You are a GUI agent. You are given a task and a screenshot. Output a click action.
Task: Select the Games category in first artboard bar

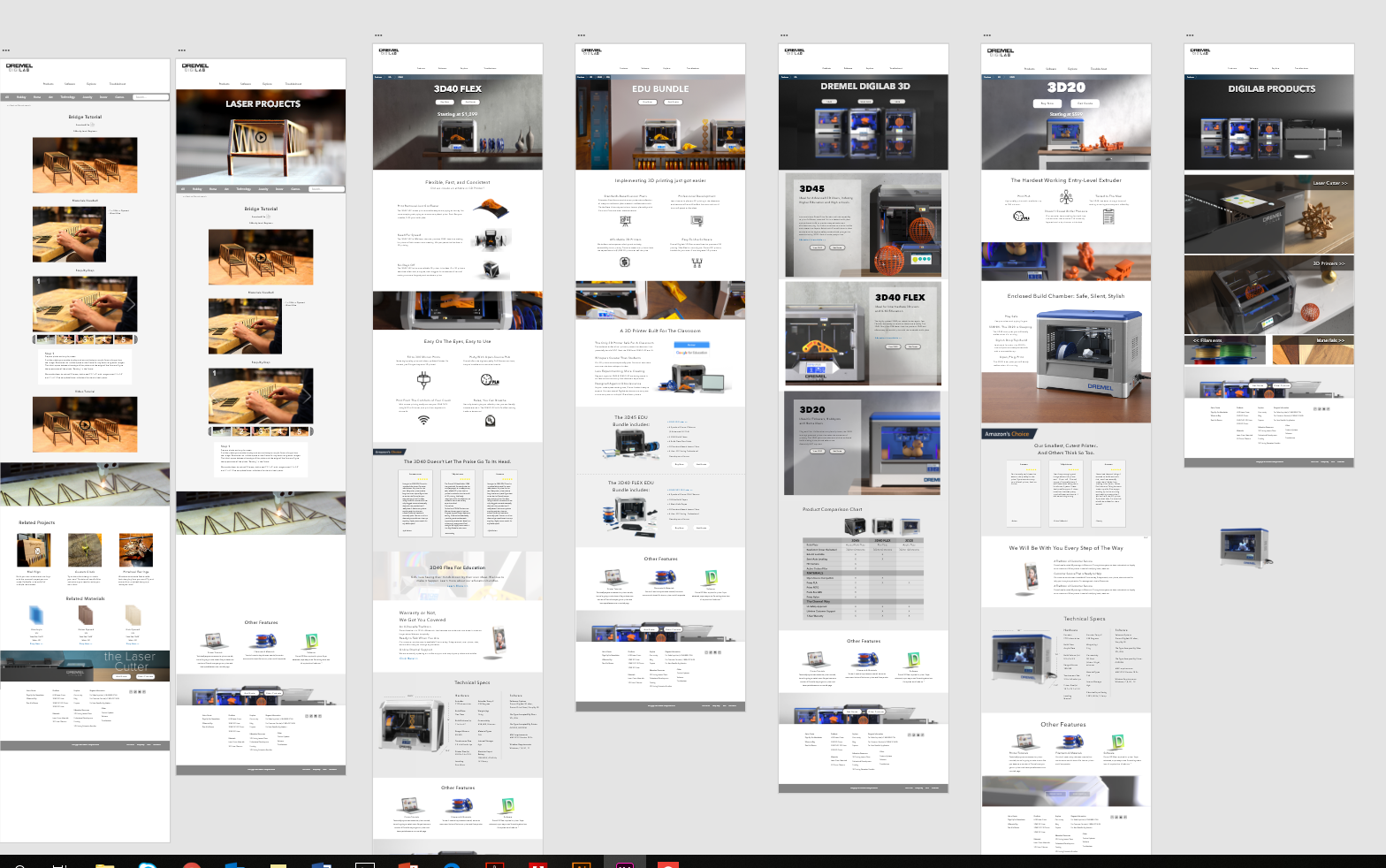(119, 97)
